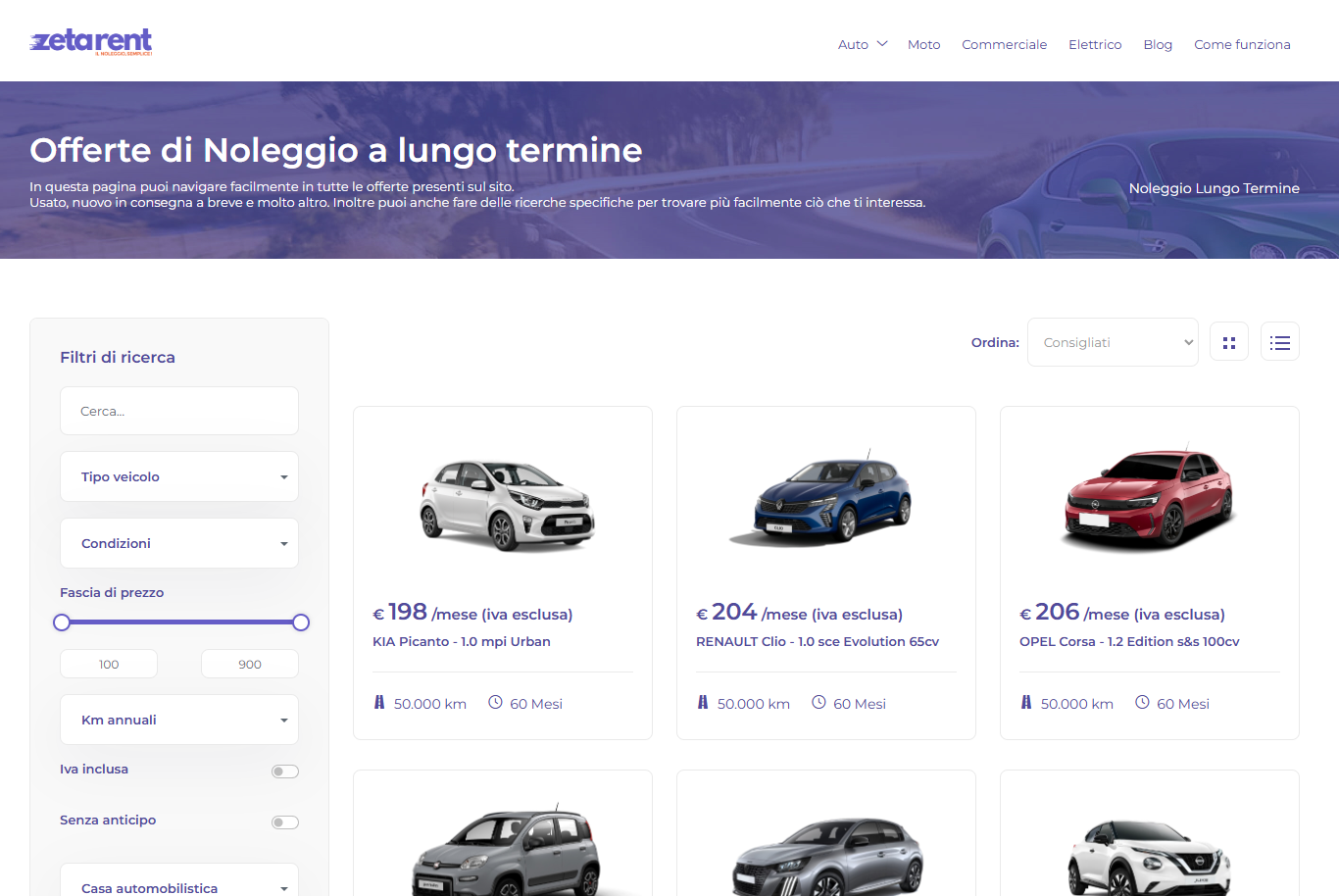Click the clock icon on RENAULT Clio card
This screenshot has width=1339, height=896.
(818, 703)
